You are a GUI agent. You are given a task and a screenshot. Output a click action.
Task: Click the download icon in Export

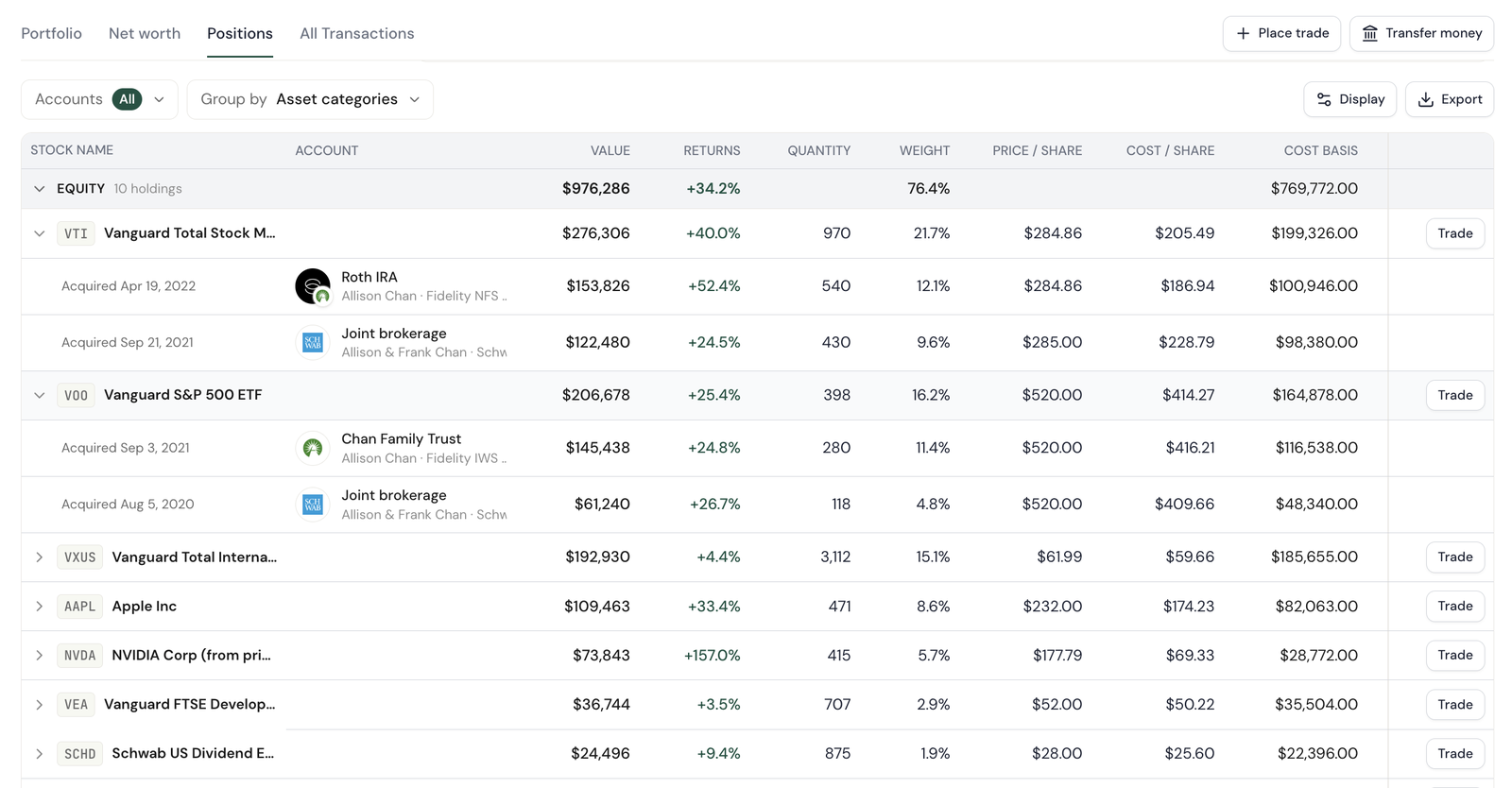pyautogui.click(x=1426, y=99)
